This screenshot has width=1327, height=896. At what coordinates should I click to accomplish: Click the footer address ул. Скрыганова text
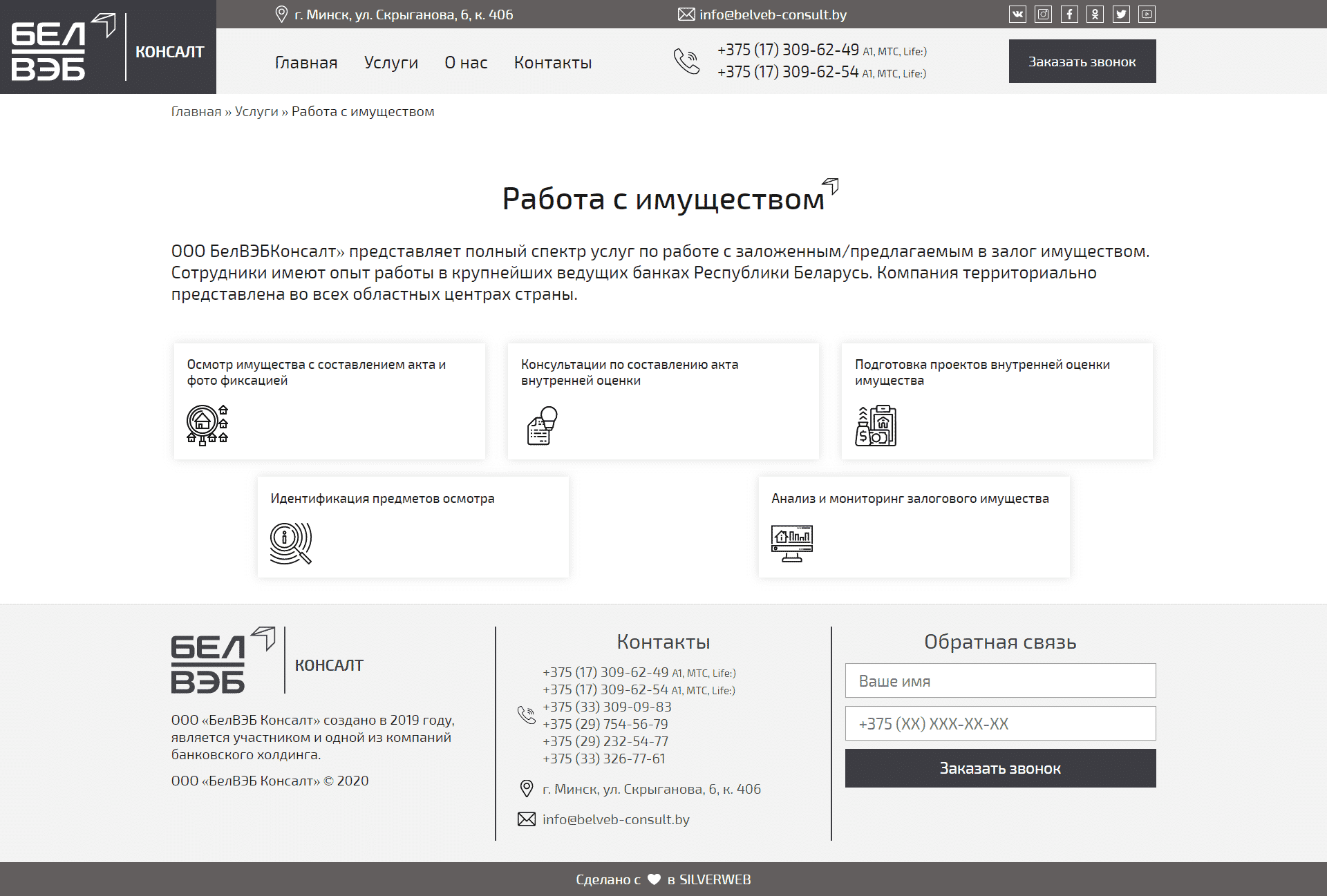click(x=652, y=789)
